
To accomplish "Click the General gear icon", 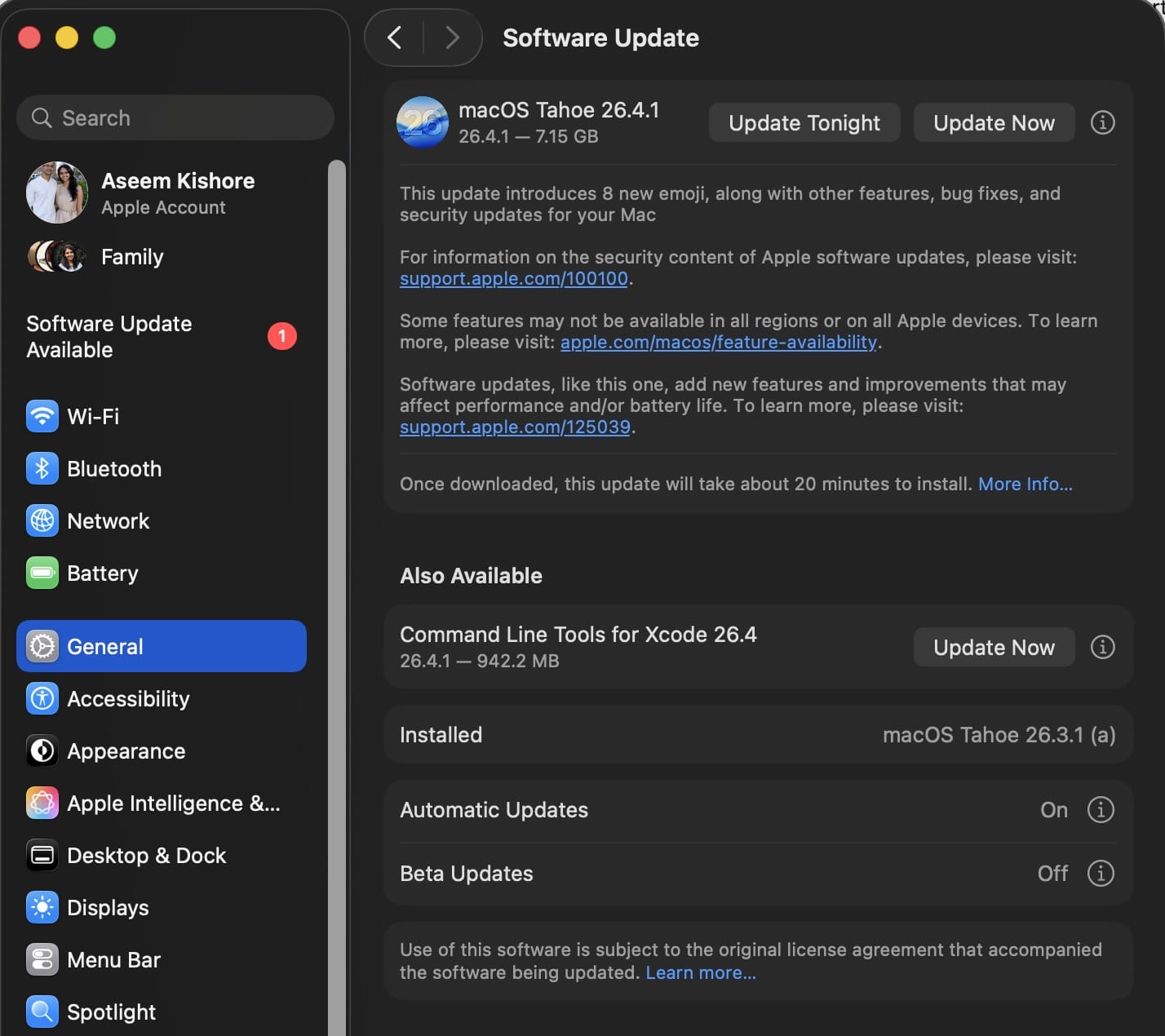I will pyautogui.click(x=42, y=646).
